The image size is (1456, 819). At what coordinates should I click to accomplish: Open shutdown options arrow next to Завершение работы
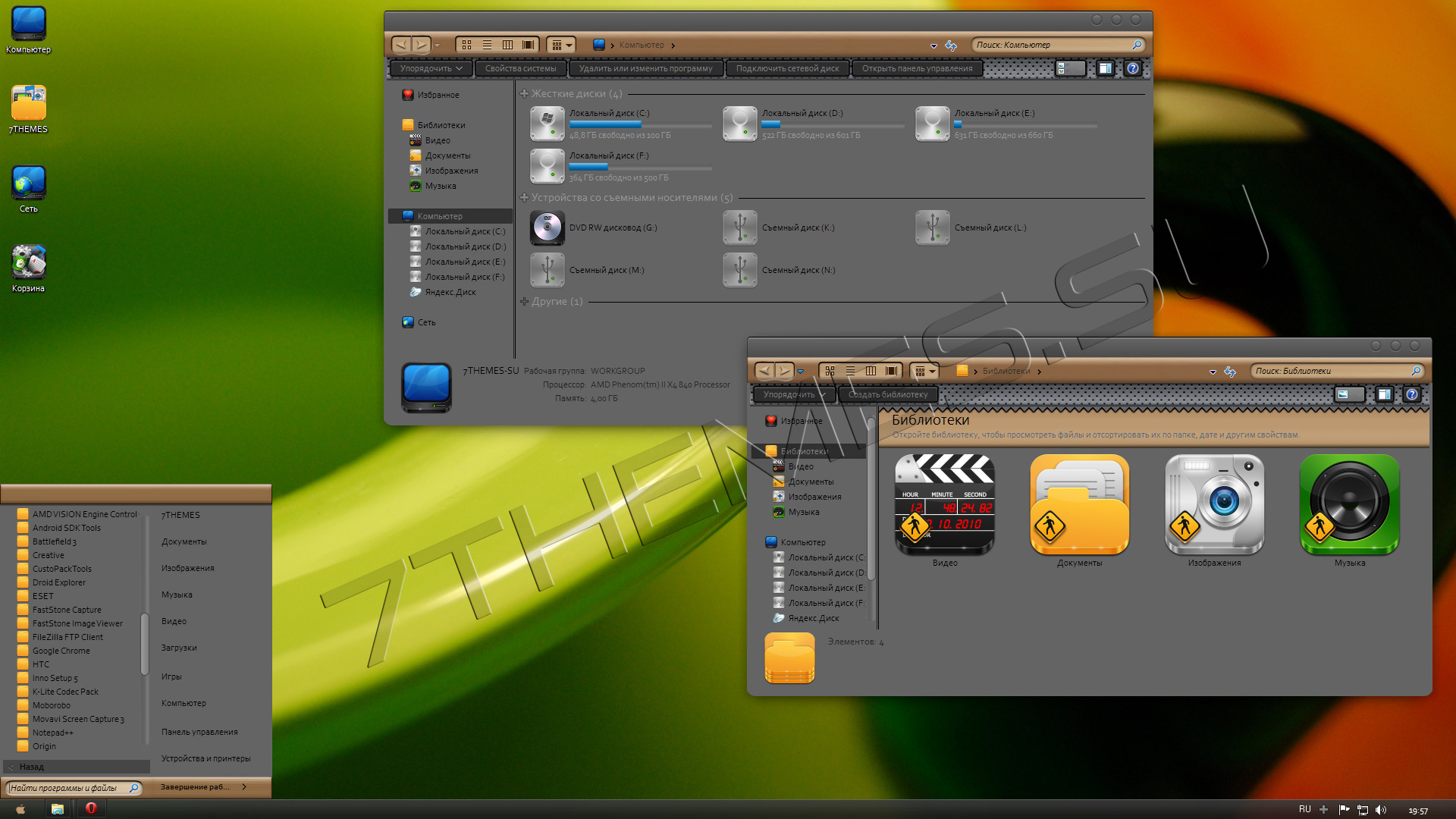coord(244,787)
